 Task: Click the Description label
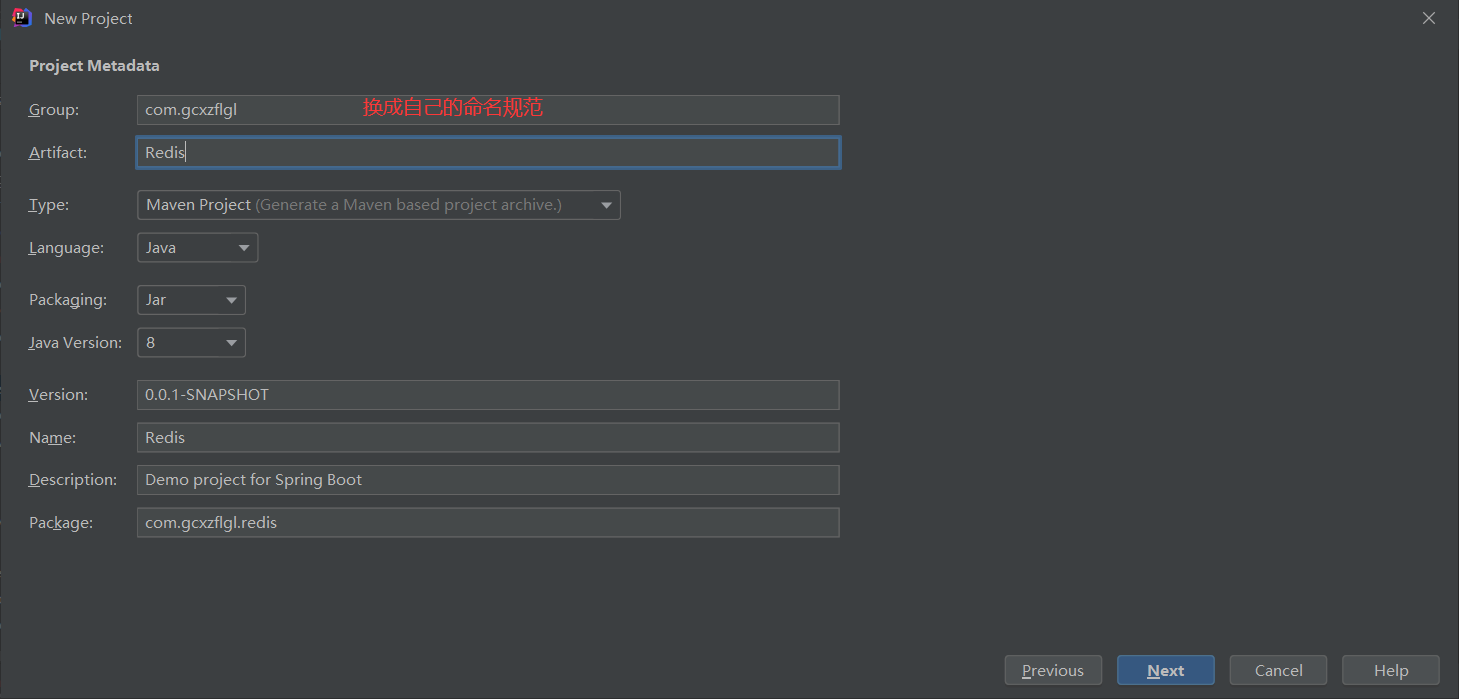(73, 480)
